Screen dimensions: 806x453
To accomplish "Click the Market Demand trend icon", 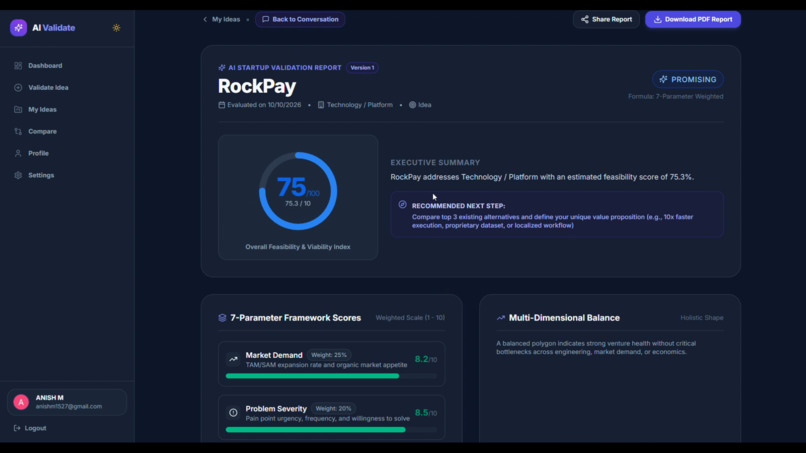I will point(233,359).
